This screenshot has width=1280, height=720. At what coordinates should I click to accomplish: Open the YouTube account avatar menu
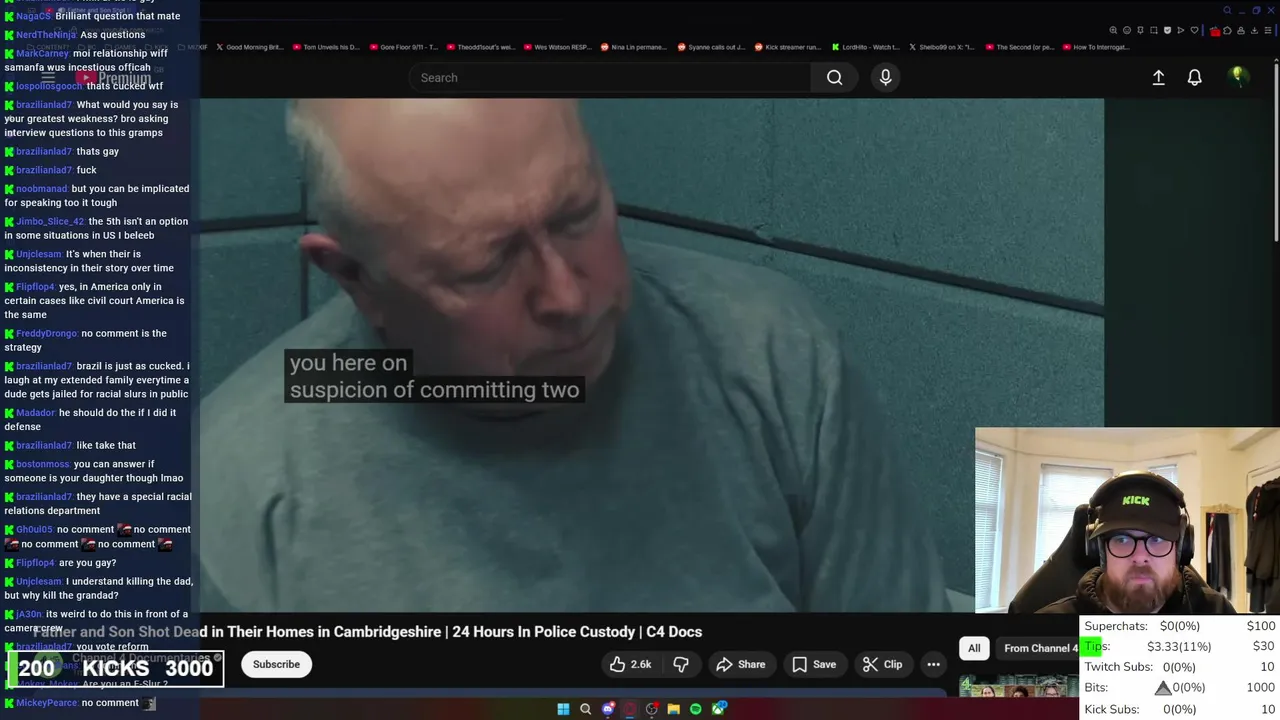pyautogui.click(x=1238, y=76)
